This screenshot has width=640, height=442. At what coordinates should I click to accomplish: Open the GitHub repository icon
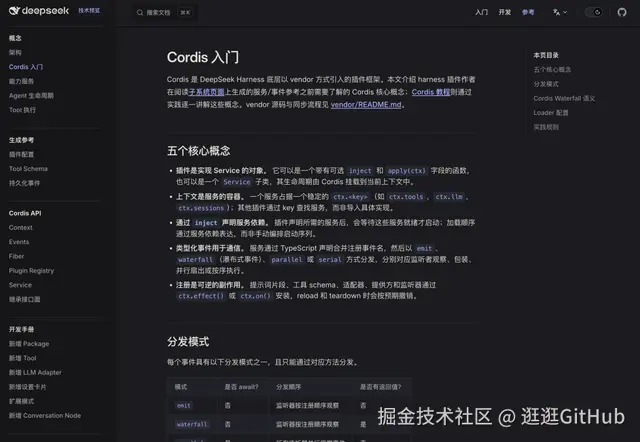point(622,12)
